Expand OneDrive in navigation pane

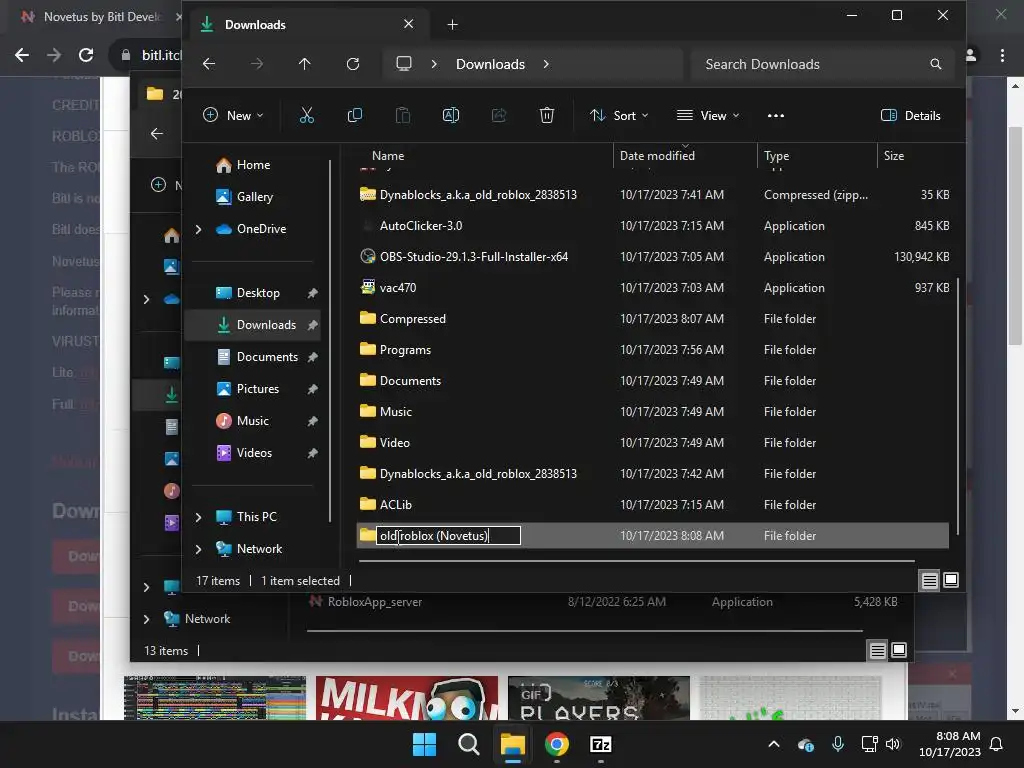click(x=199, y=229)
